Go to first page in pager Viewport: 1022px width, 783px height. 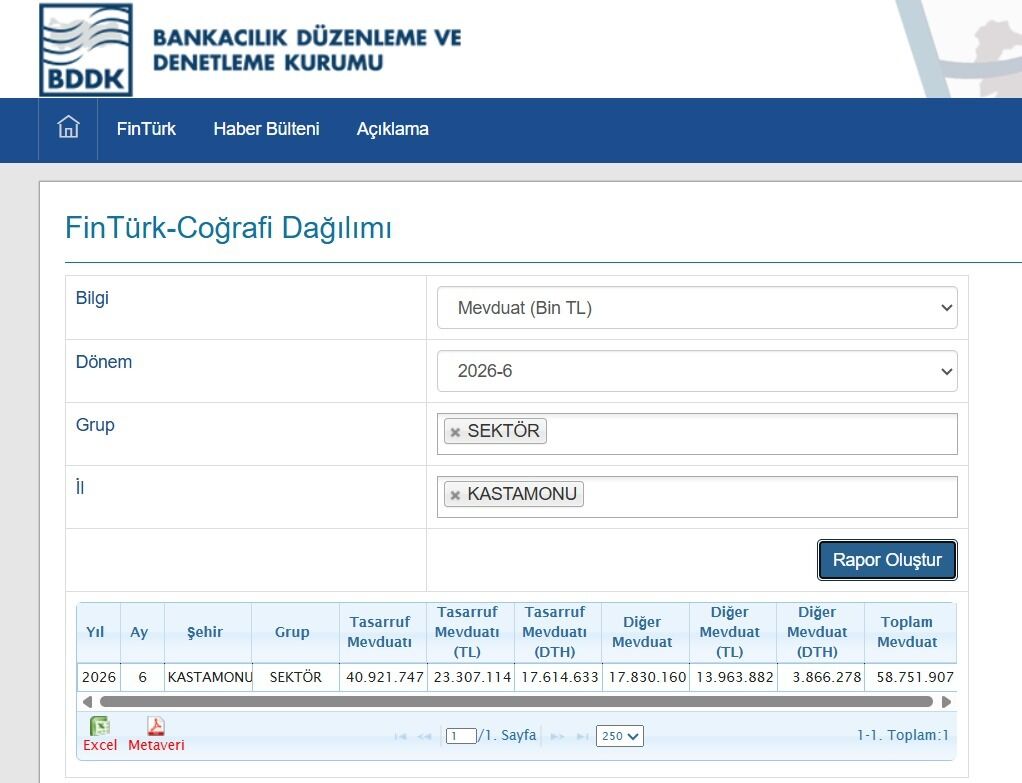tap(400, 736)
